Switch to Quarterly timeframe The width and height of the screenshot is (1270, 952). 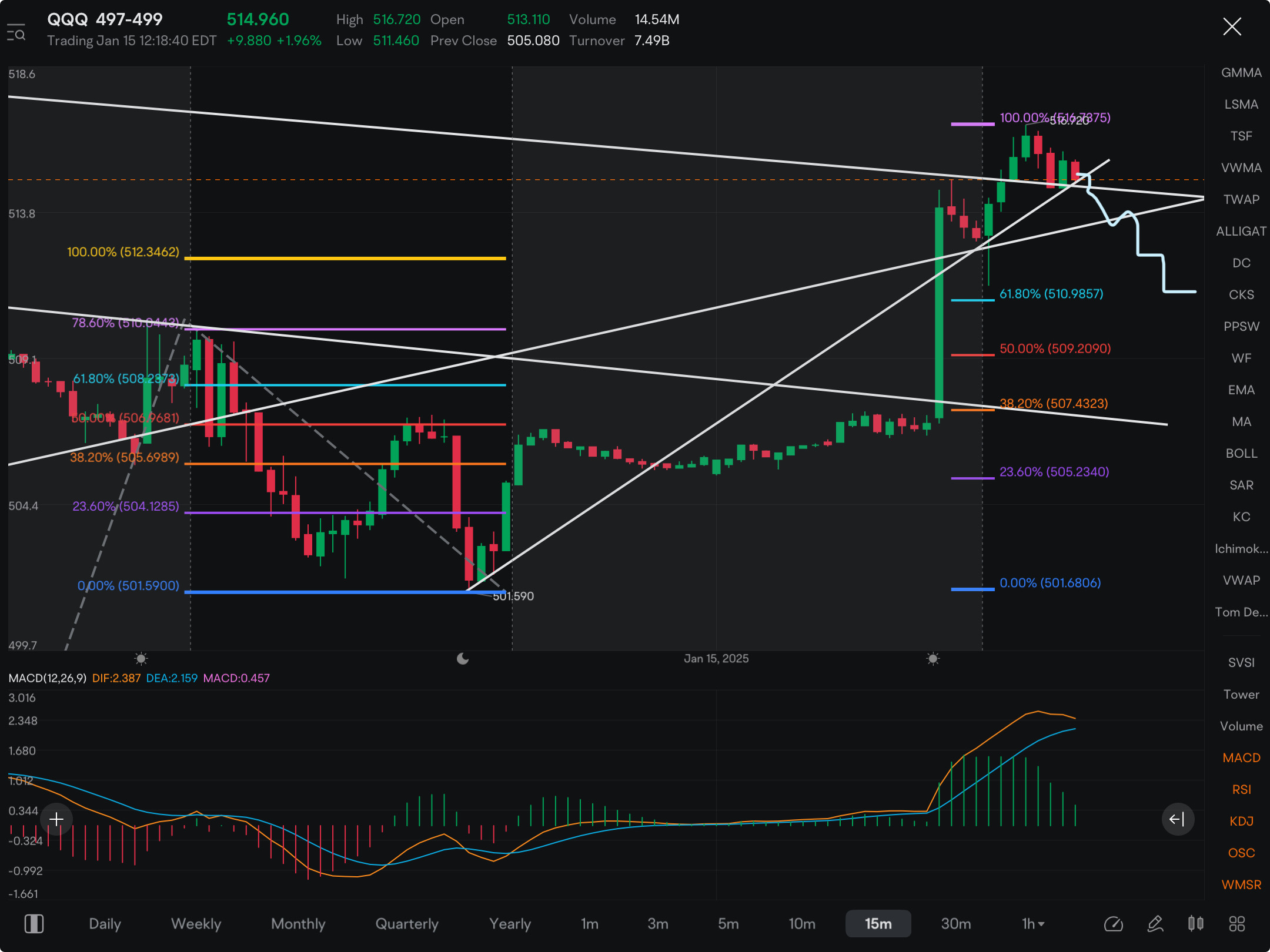tap(407, 924)
